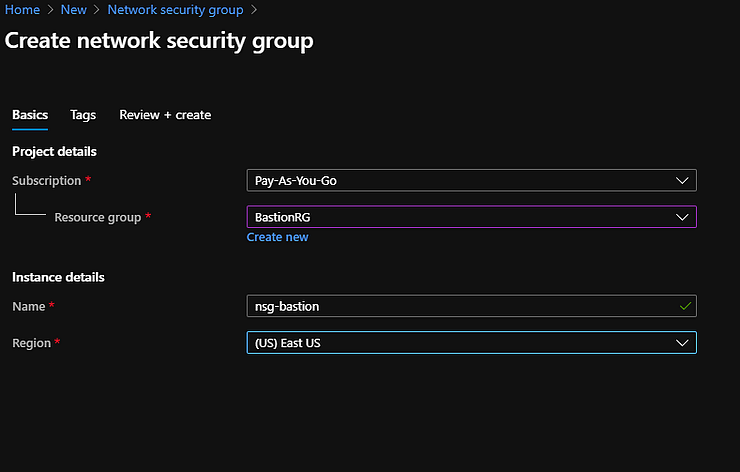Navigate to Home in the breadcrumb
Screen dimensions: 740x472
[22, 10]
